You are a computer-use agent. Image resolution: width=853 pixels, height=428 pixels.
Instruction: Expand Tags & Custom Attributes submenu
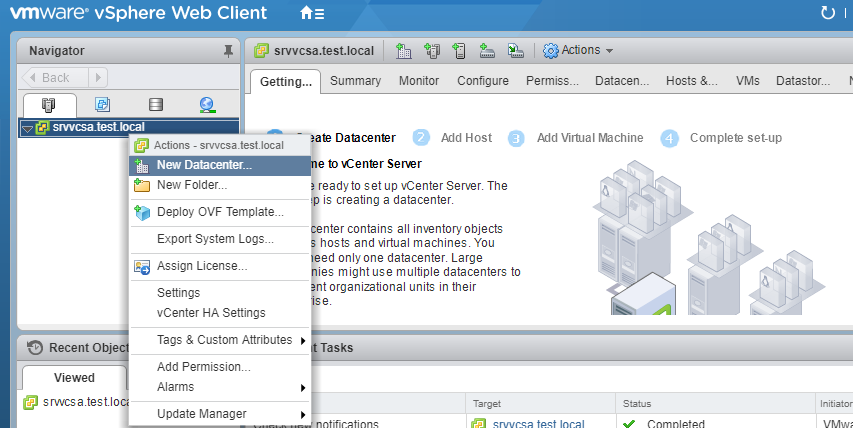pyautogui.click(x=220, y=340)
